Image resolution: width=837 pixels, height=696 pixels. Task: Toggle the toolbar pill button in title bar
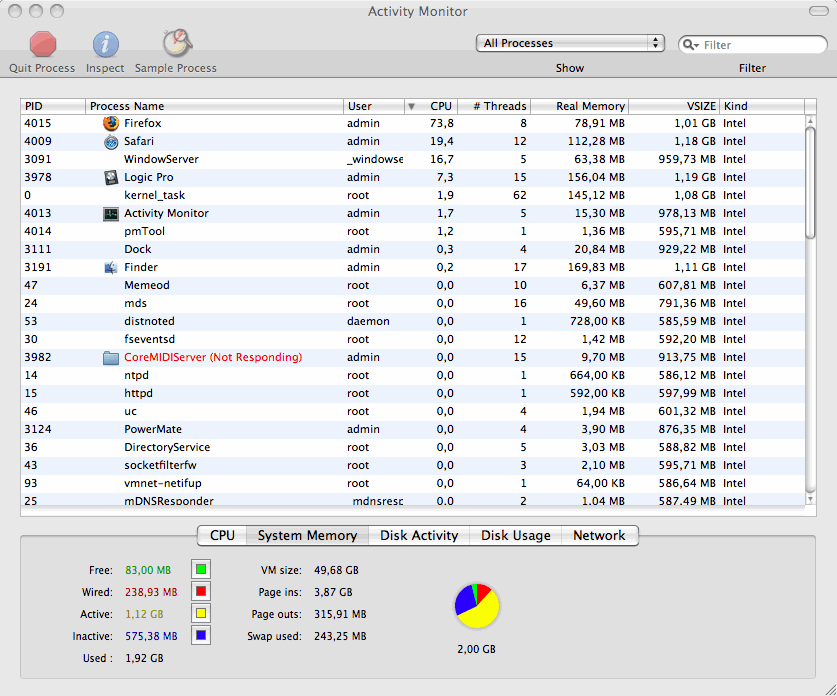pos(819,11)
